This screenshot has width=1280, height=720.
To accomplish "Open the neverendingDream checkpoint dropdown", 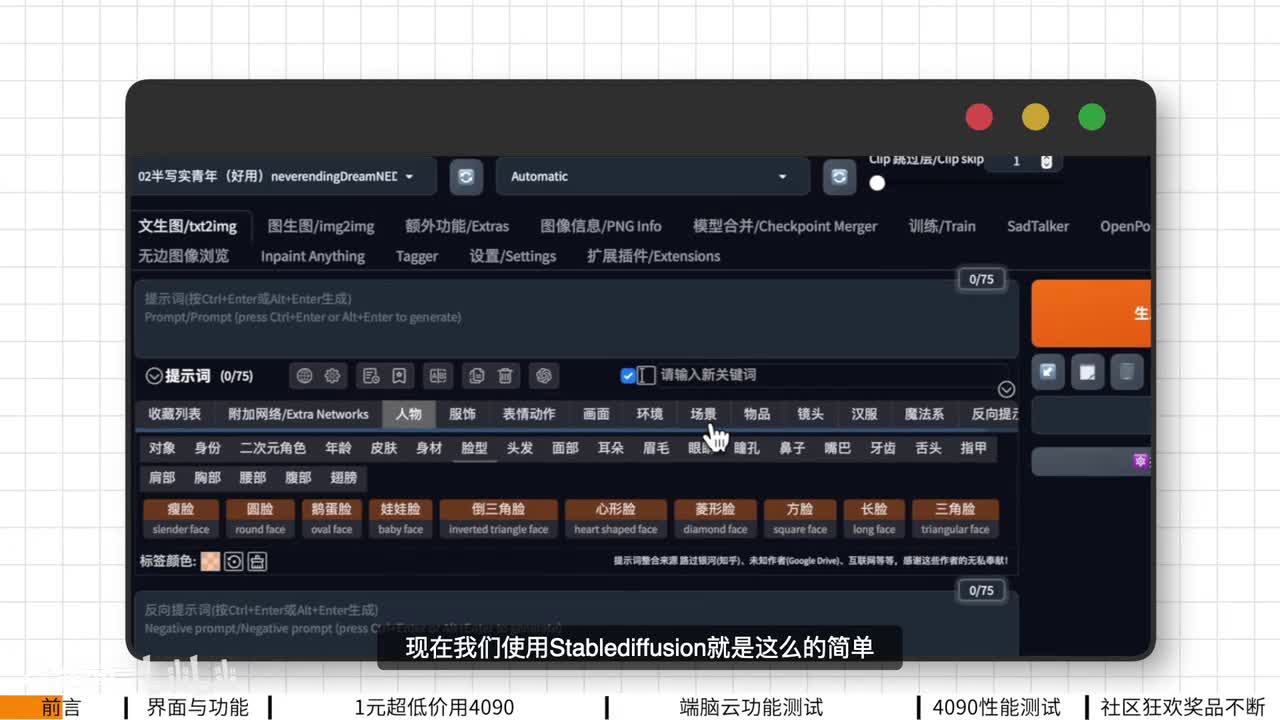I will tap(284, 177).
